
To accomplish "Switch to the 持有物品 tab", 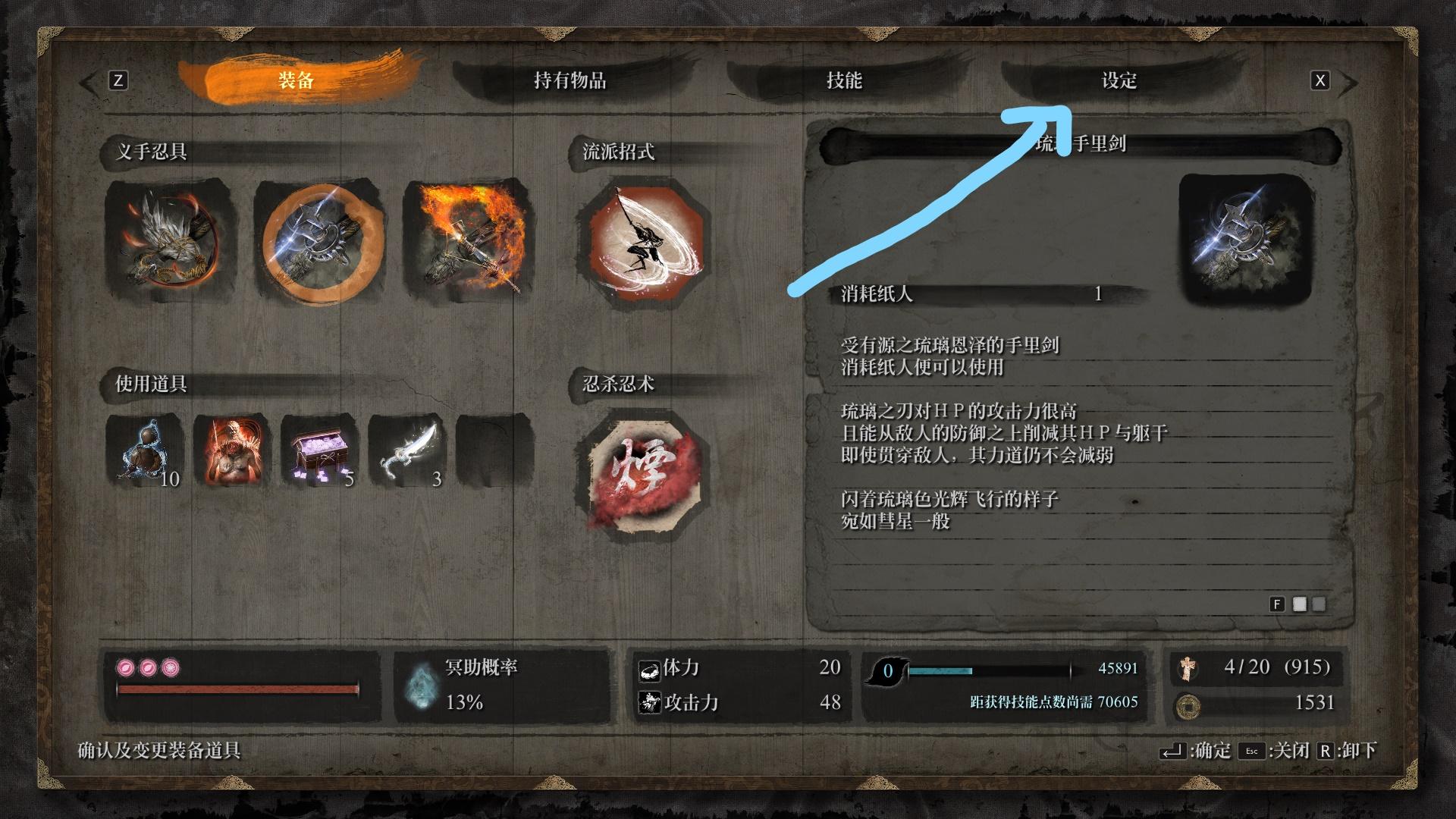I will tap(570, 80).
